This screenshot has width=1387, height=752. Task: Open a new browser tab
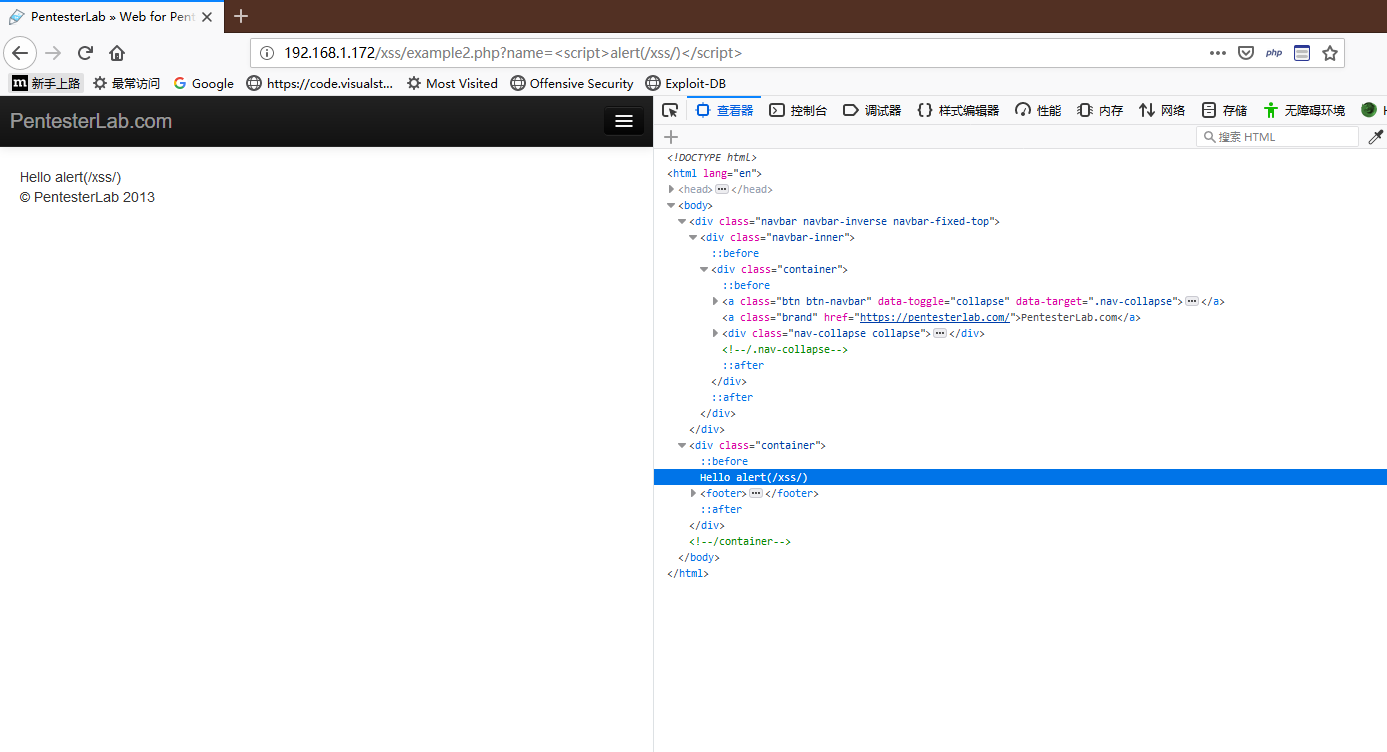tap(241, 16)
